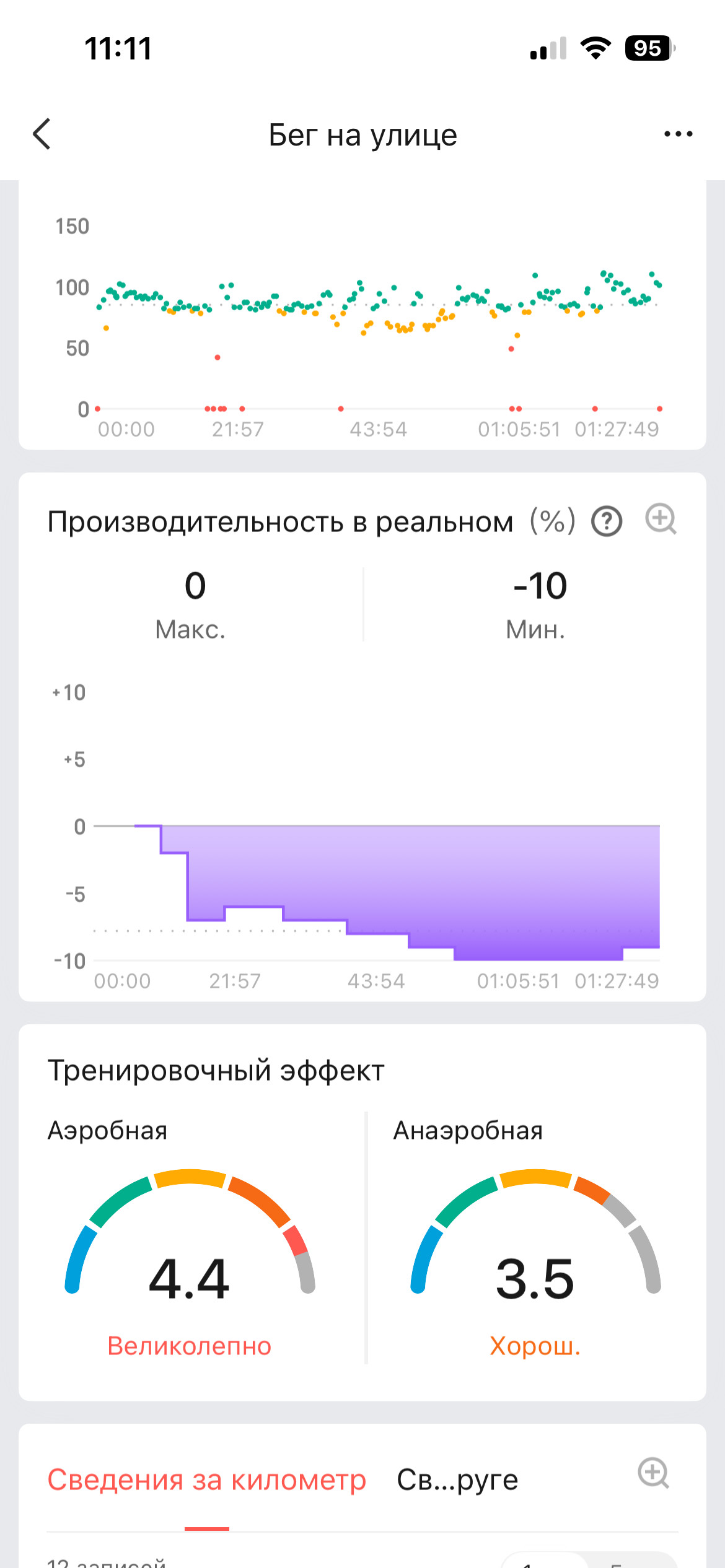Tap the Великолепно rating label
The width and height of the screenshot is (725, 1568).
[190, 1346]
